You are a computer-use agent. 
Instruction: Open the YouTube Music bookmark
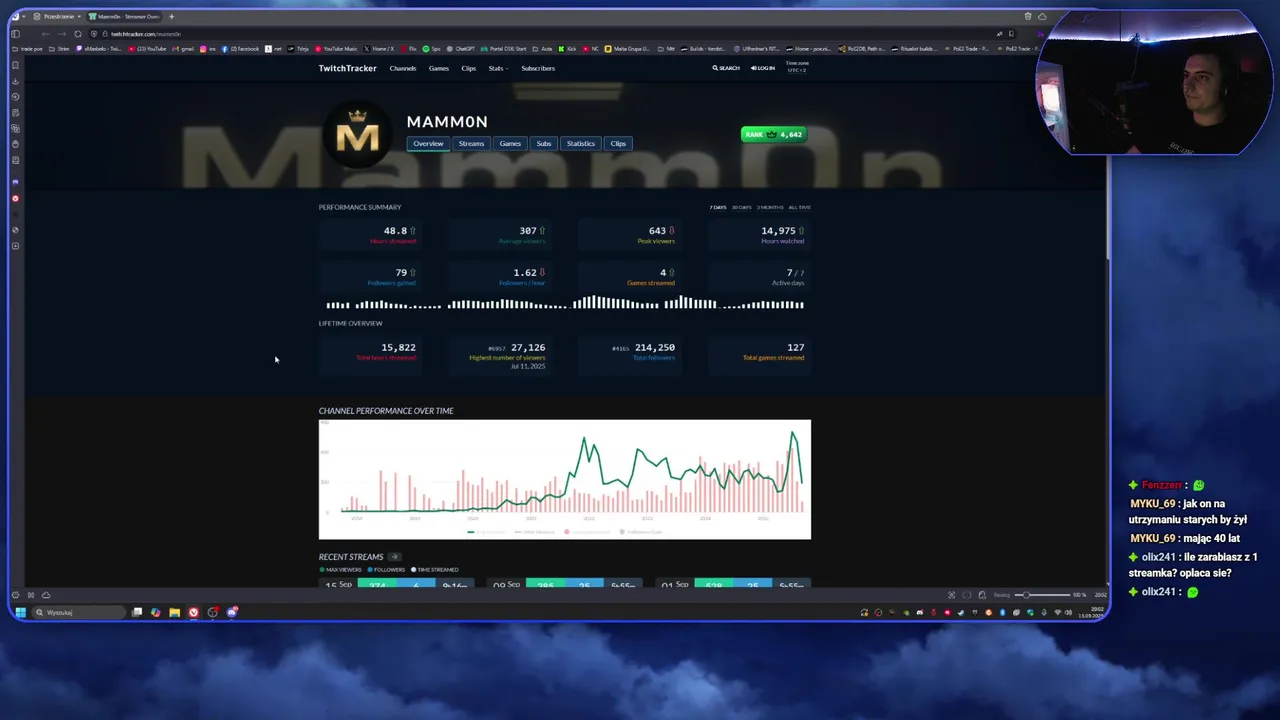coord(336,48)
